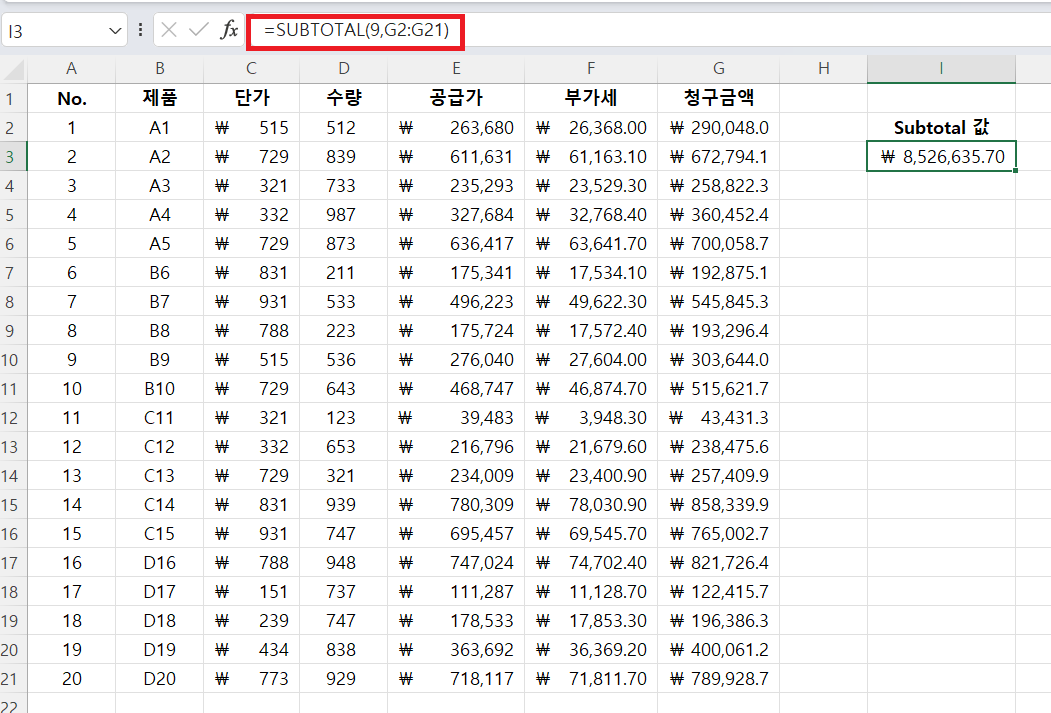Cancel formula entry with the X icon
Screen dimensions: 1051x713
tap(169, 30)
